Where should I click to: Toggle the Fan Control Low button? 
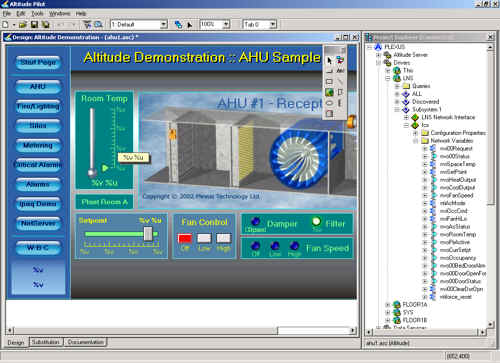(204, 238)
